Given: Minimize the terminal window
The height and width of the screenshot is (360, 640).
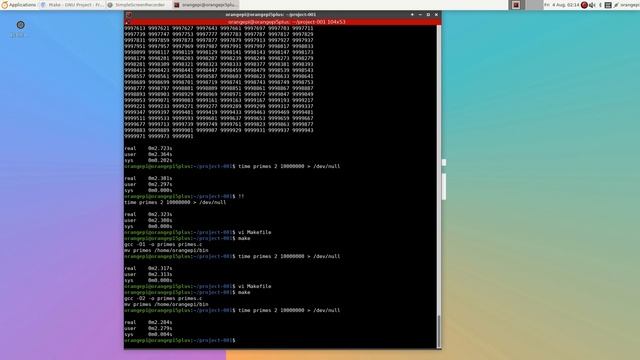Looking at the screenshot, I should coord(420,15).
